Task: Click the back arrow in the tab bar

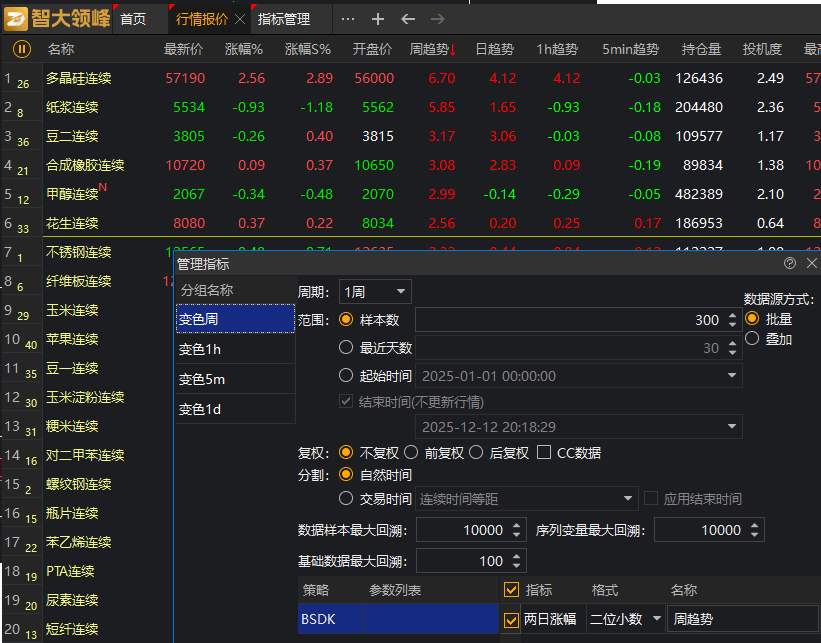Action: coord(407,19)
